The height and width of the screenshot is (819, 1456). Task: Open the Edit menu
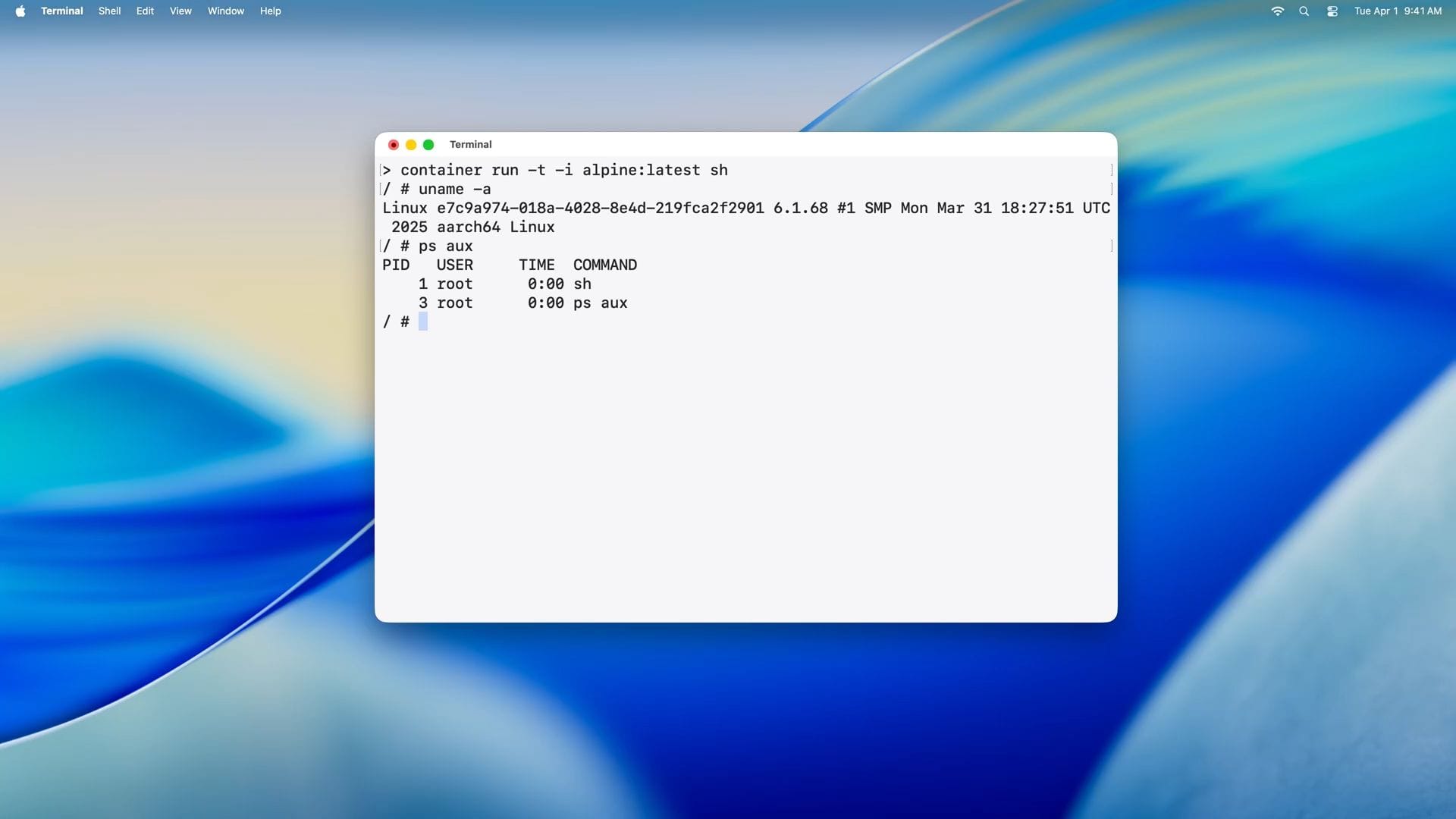pyautogui.click(x=144, y=11)
